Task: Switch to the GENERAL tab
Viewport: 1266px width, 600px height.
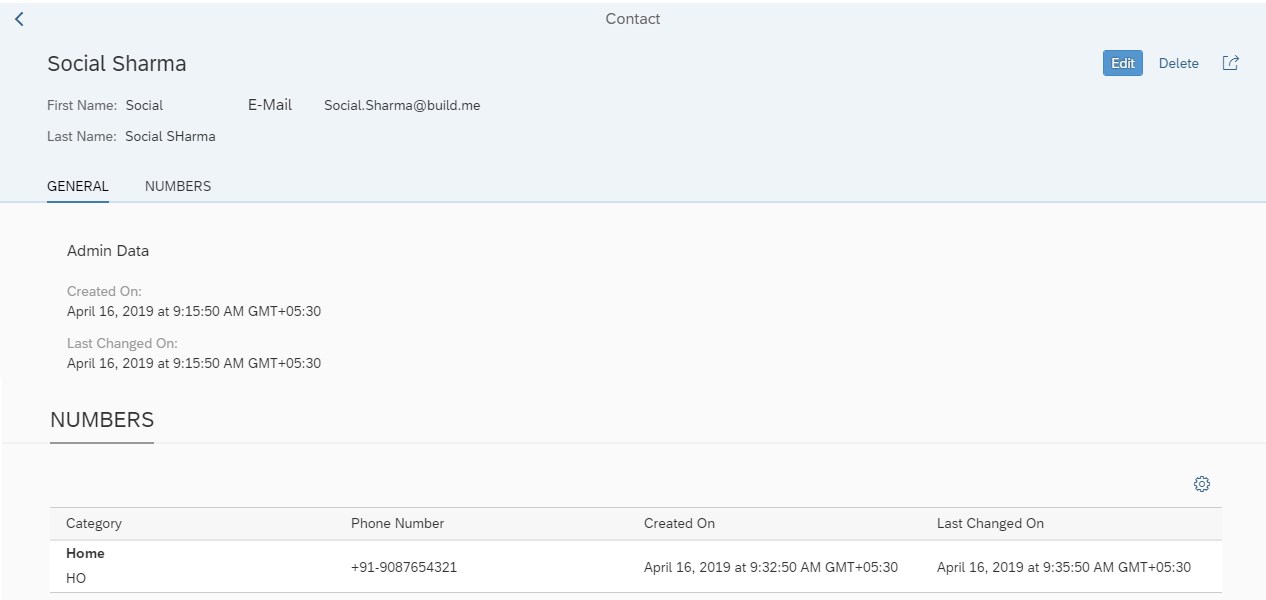Action: [x=78, y=186]
